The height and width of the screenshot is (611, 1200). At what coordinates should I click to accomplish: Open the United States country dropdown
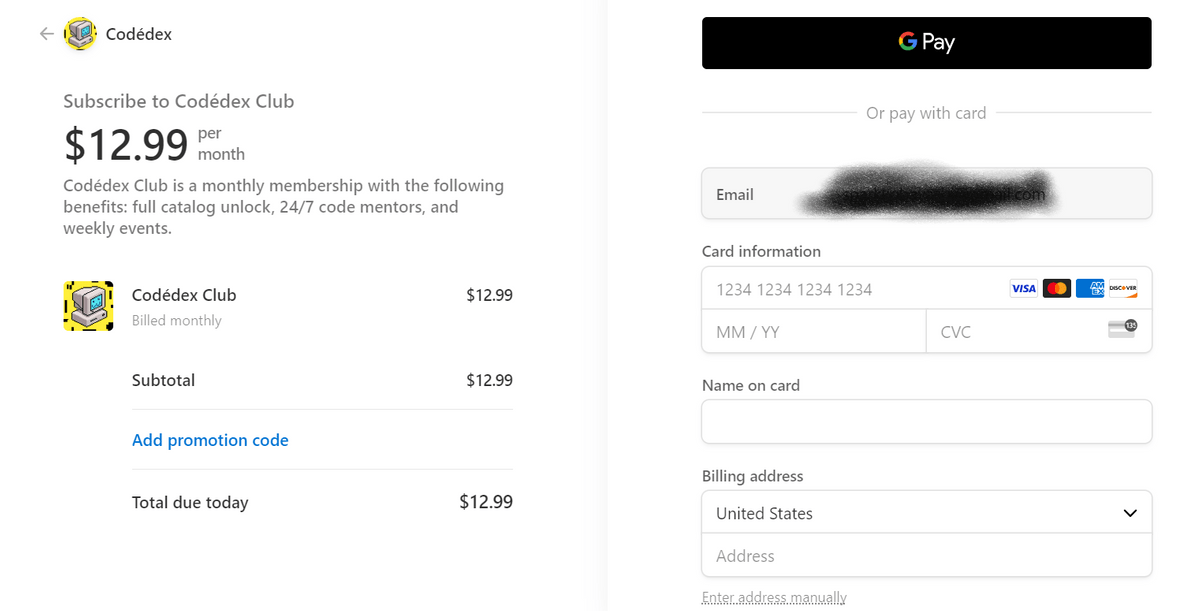[900, 513]
